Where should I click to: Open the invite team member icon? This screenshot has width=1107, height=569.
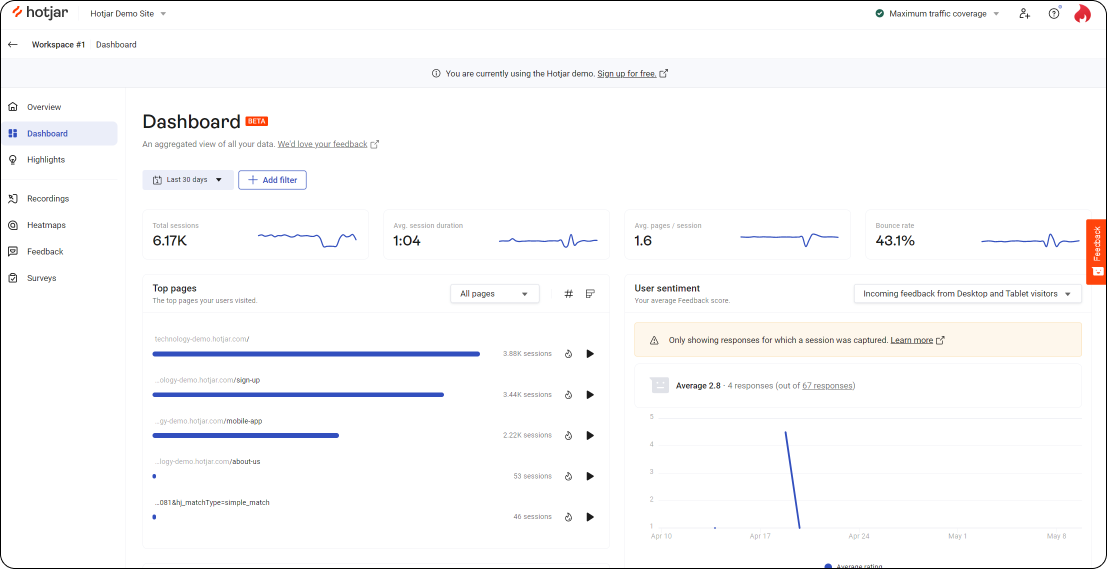coord(1024,13)
